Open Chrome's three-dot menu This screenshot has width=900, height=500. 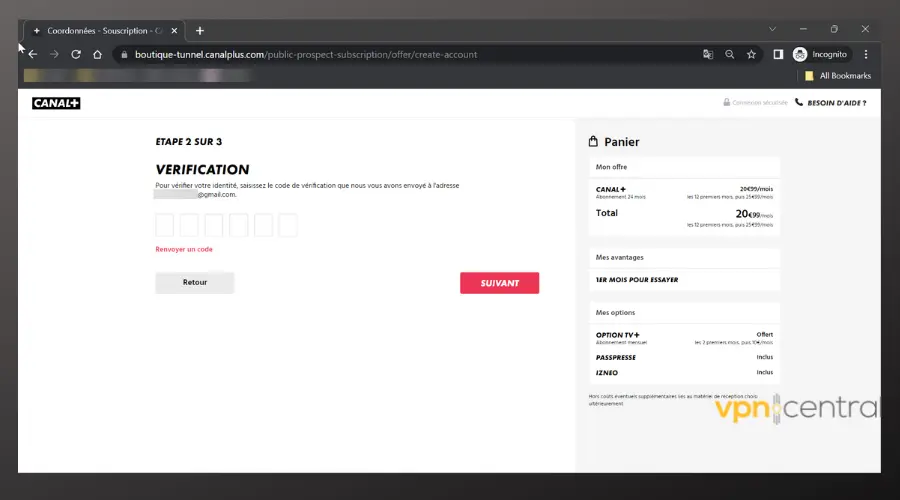(x=866, y=54)
